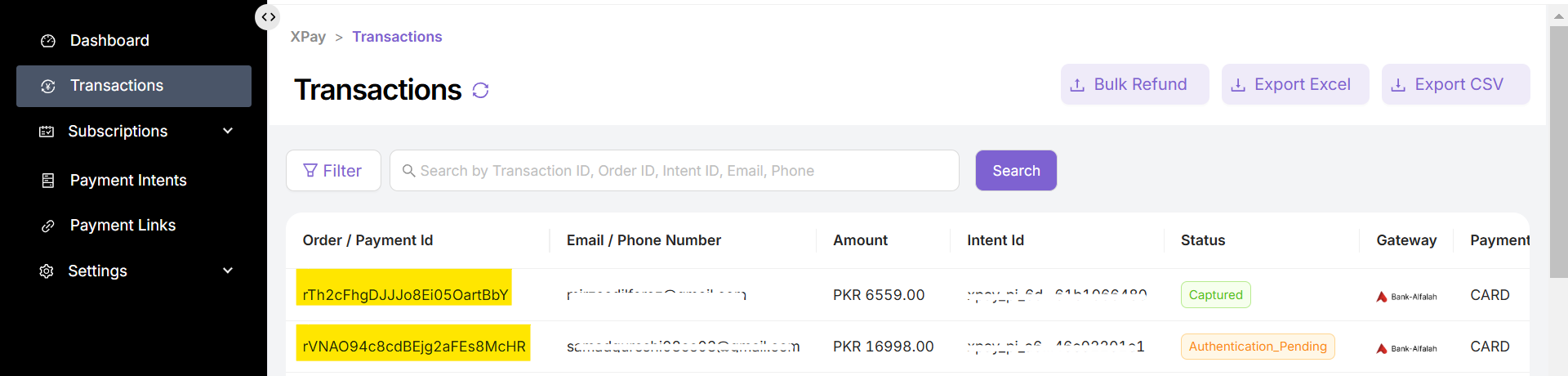Click the Settings gear icon
The height and width of the screenshot is (376, 1568).
(x=47, y=271)
